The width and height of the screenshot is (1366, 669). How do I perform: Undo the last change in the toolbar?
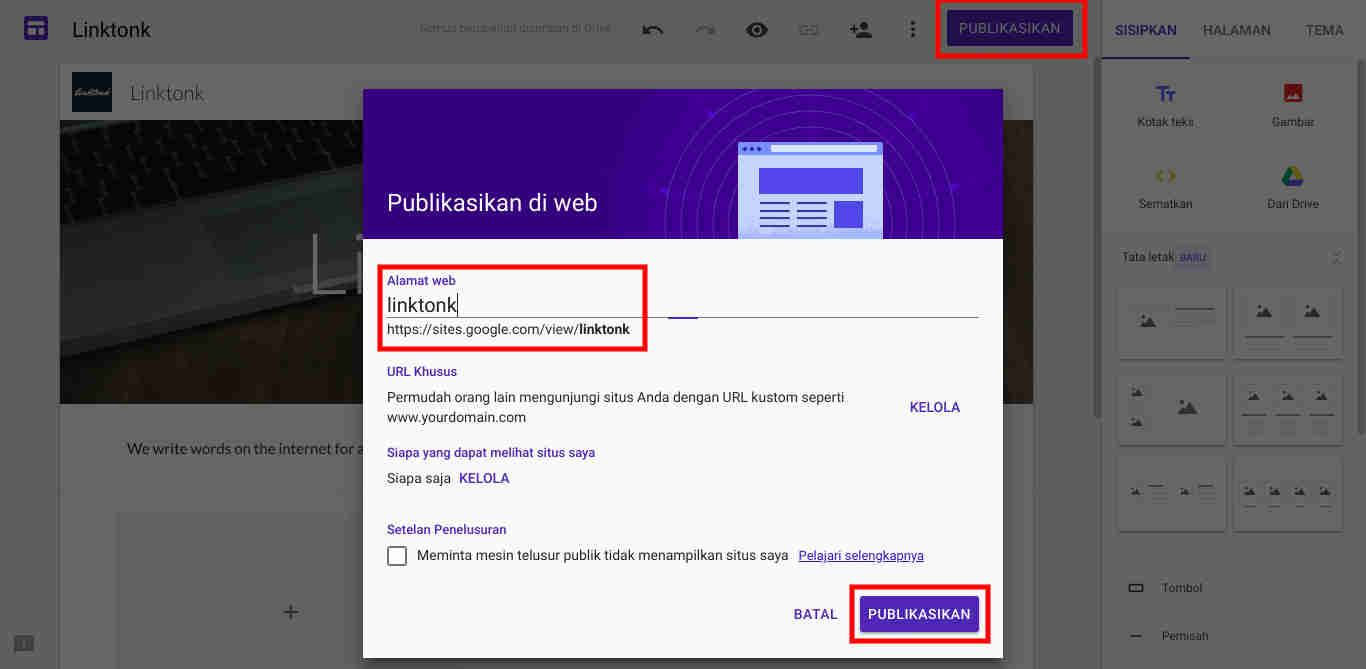pos(652,30)
